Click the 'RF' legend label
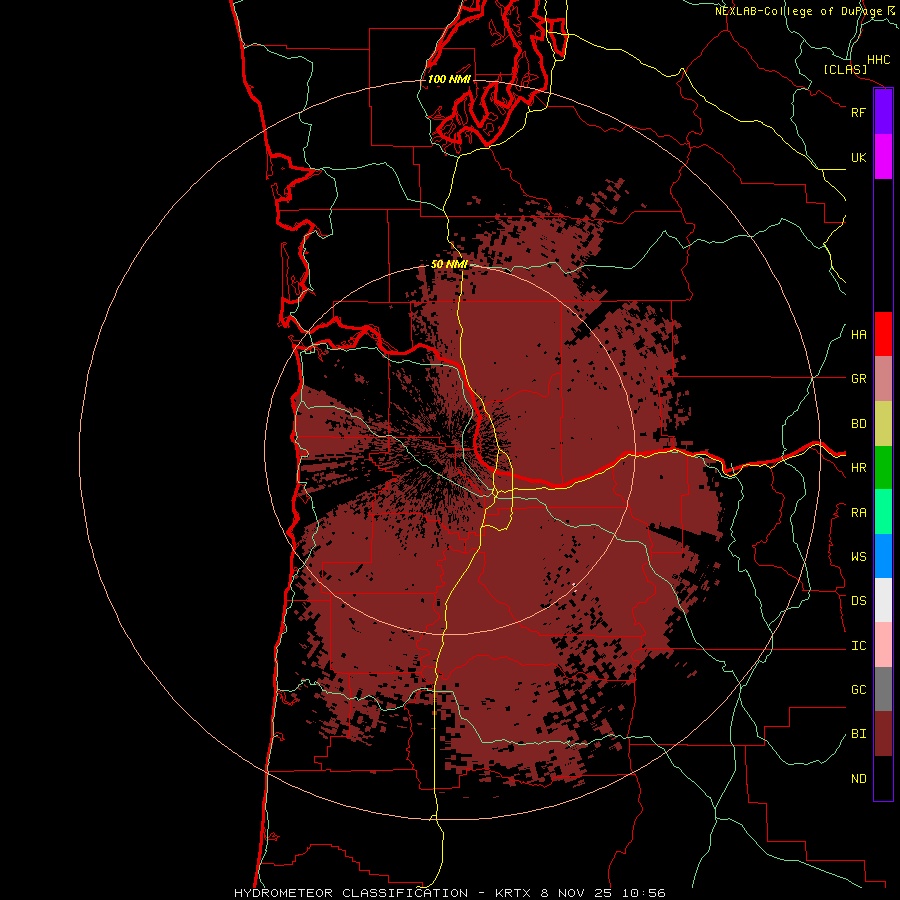900x900 pixels. 858,112
